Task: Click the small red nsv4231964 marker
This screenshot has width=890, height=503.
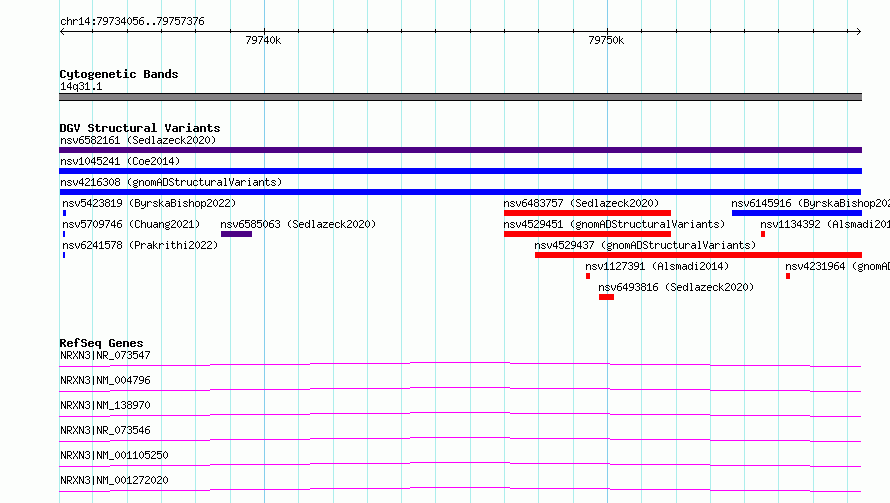Action: coord(788,276)
